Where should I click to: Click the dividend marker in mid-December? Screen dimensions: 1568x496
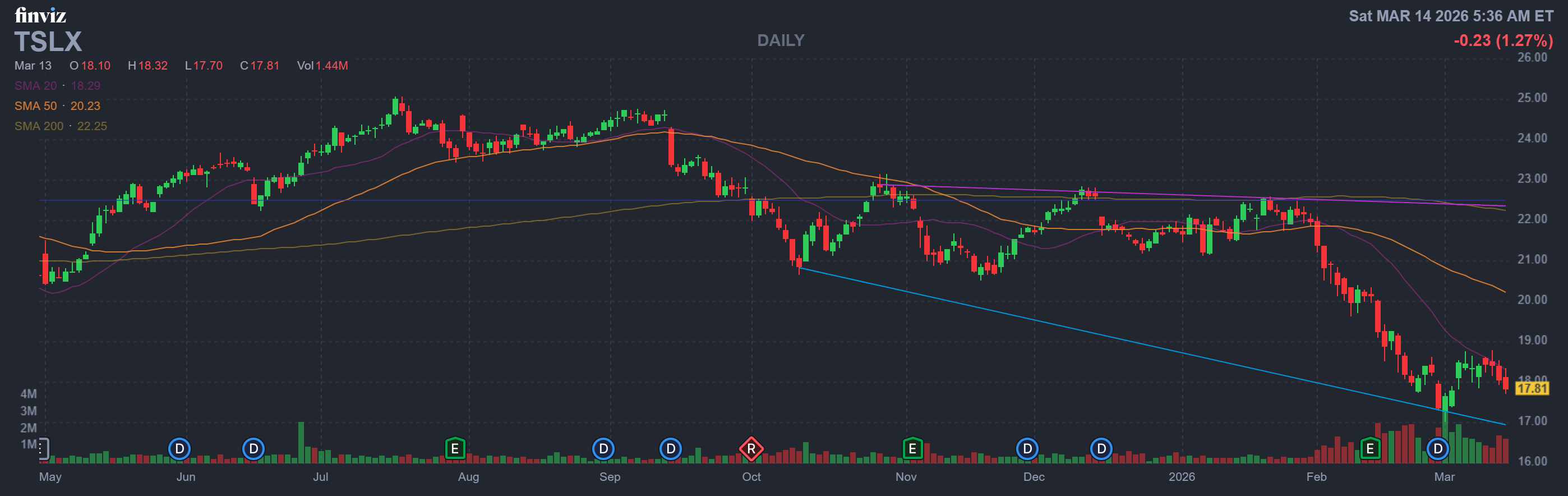pos(1100,449)
